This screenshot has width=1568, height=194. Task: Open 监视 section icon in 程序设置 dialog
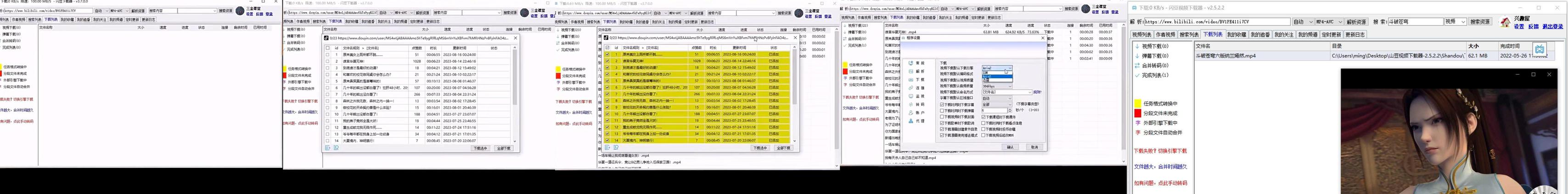tap(911, 97)
